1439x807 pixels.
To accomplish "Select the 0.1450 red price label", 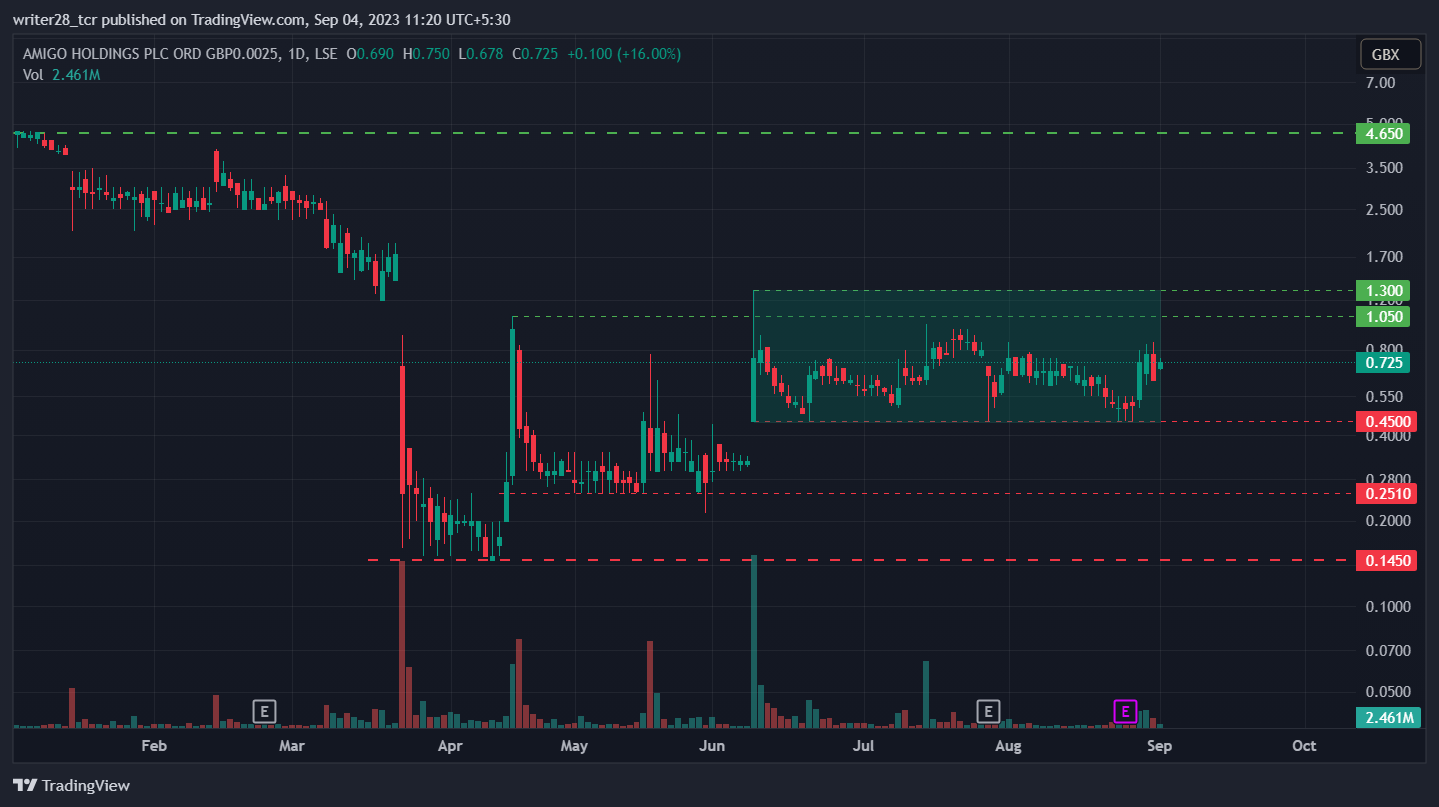I will coord(1386,561).
